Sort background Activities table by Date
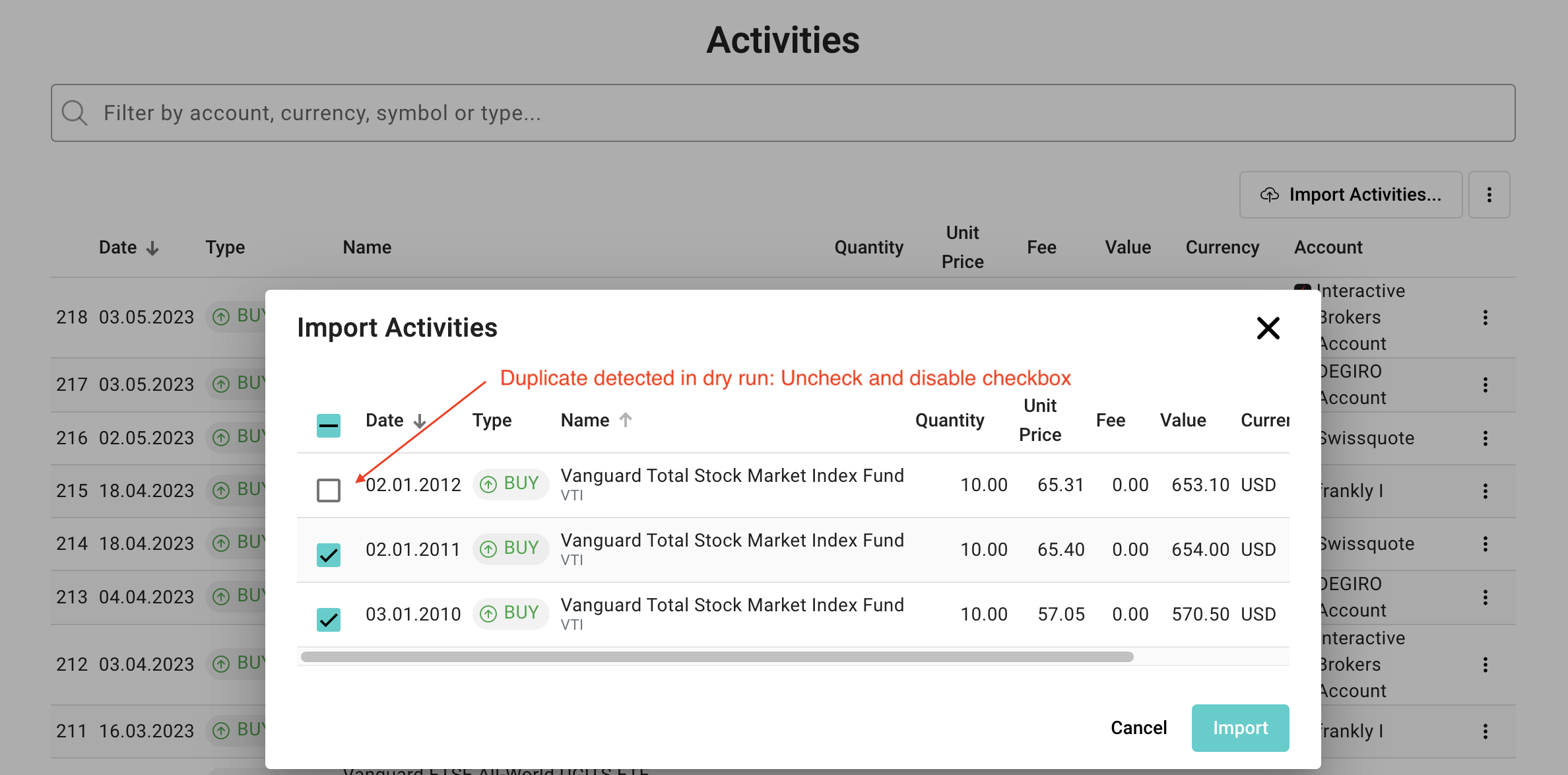 coord(129,248)
